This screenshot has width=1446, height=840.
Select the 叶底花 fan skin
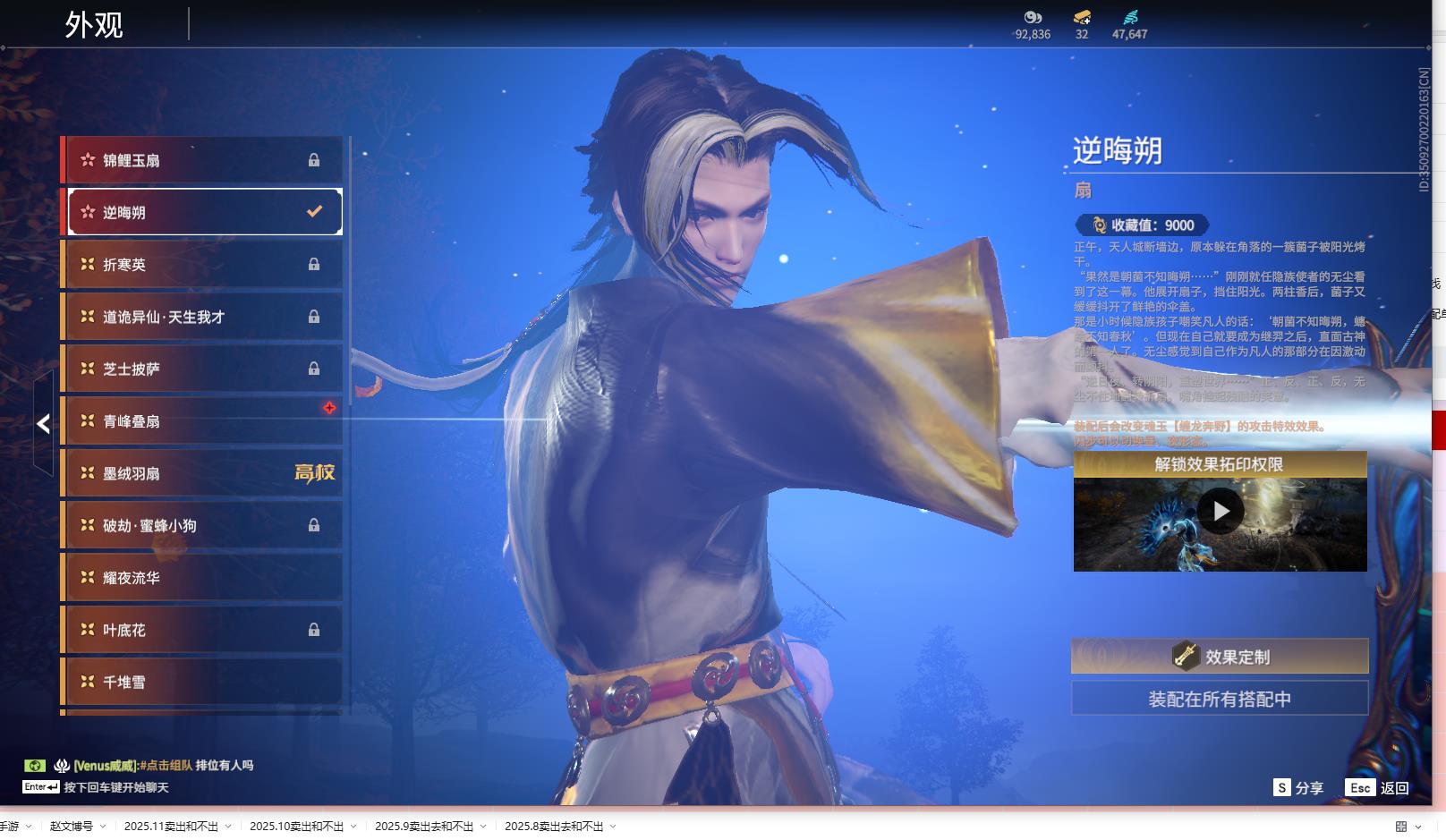click(202, 630)
